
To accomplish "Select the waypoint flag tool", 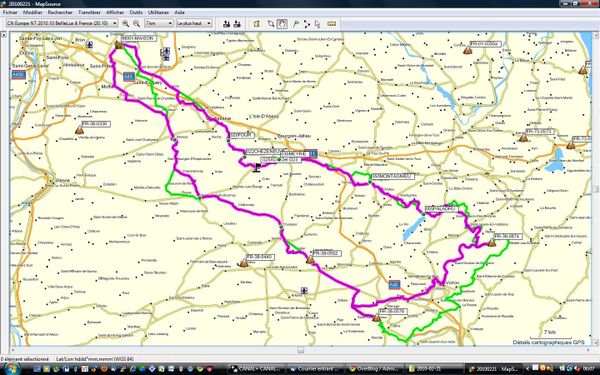I will pos(296,24).
